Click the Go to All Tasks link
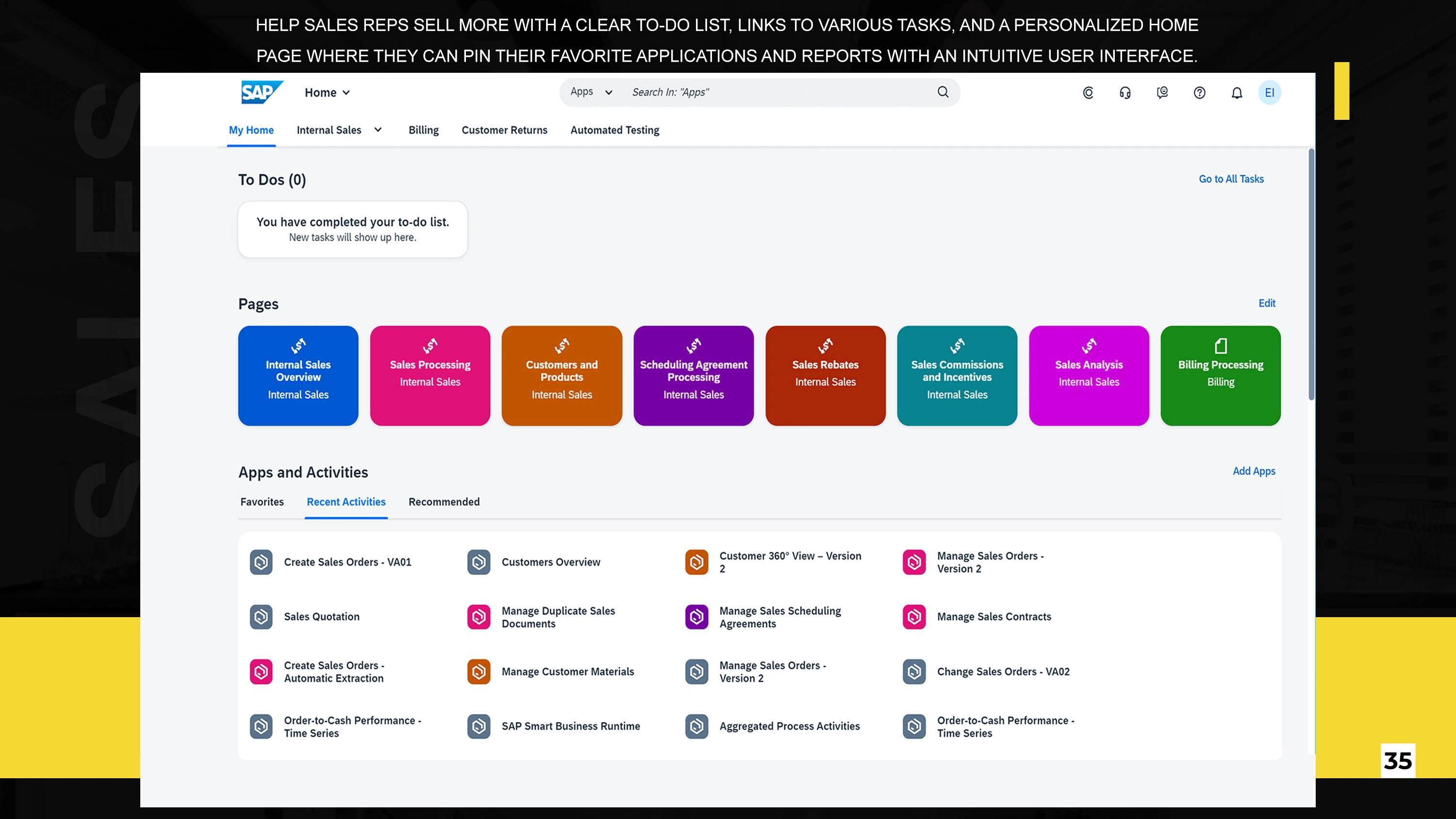The width and height of the screenshot is (1456, 819). click(1231, 179)
